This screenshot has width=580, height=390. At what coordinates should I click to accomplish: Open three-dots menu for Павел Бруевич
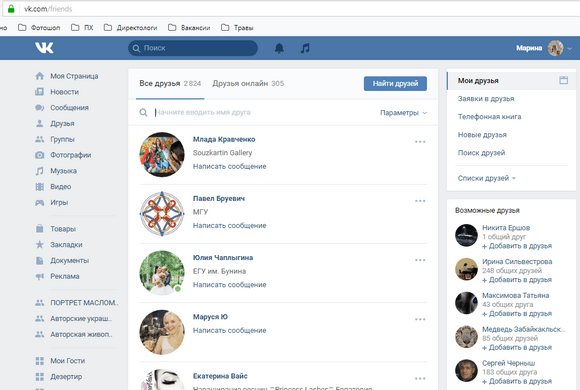click(420, 201)
